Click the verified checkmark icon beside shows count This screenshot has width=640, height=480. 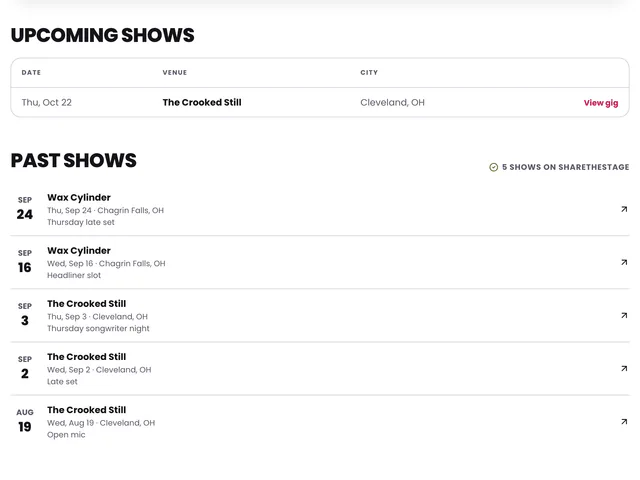(493, 167)
